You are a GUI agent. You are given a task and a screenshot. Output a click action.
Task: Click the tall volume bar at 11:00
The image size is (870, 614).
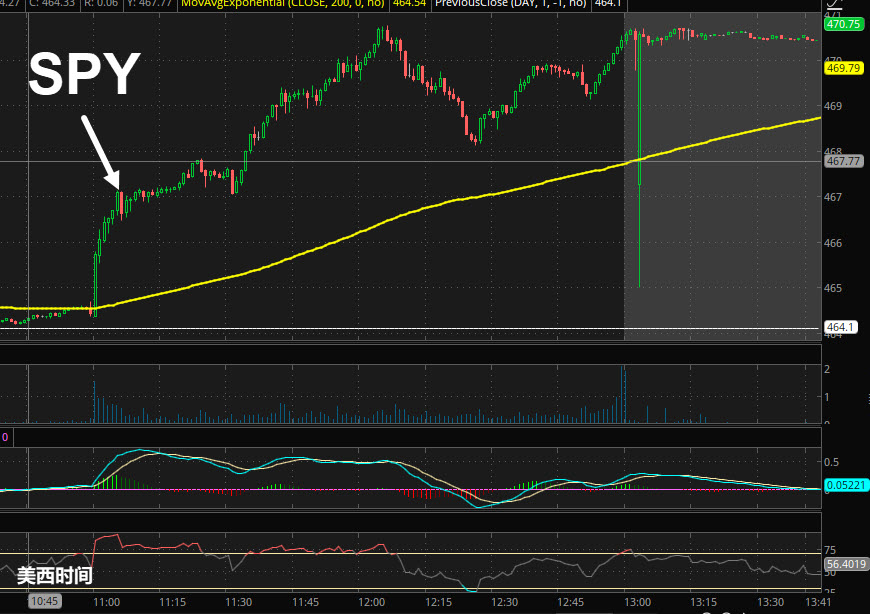(x=94, y=402)
